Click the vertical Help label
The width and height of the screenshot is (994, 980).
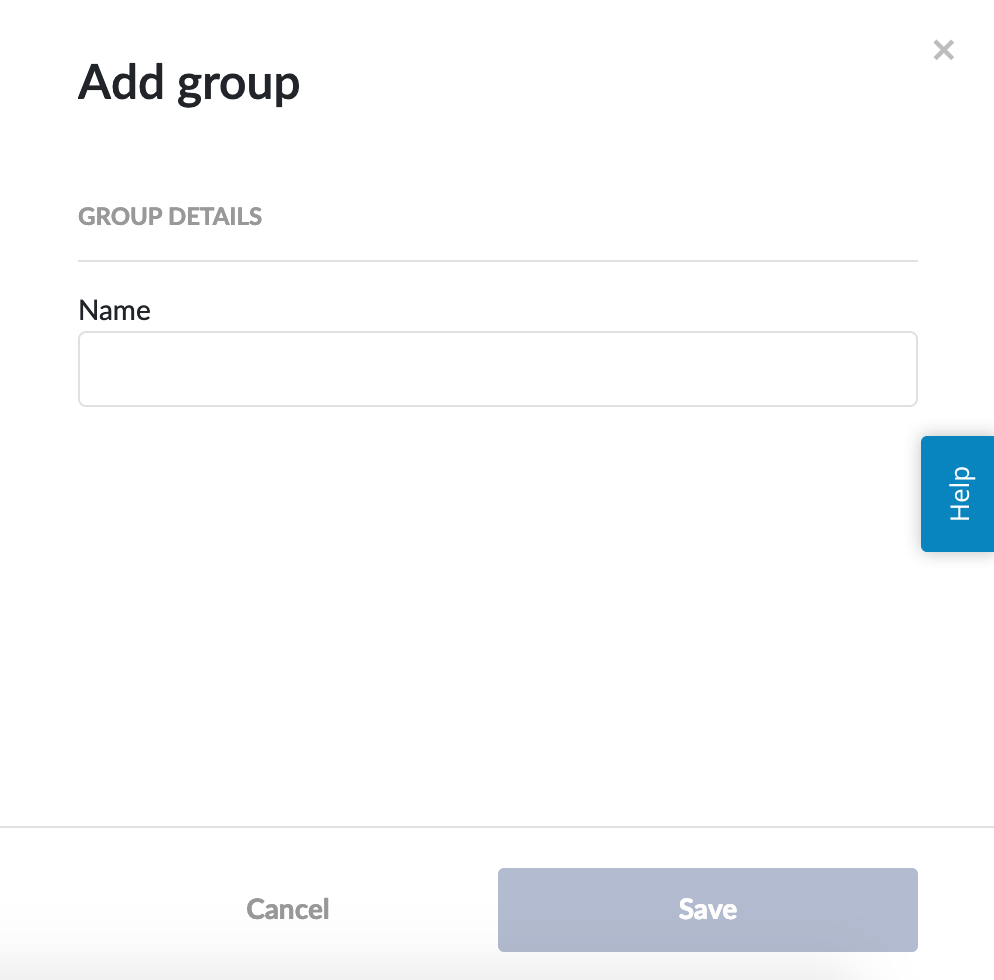point(960,493)
